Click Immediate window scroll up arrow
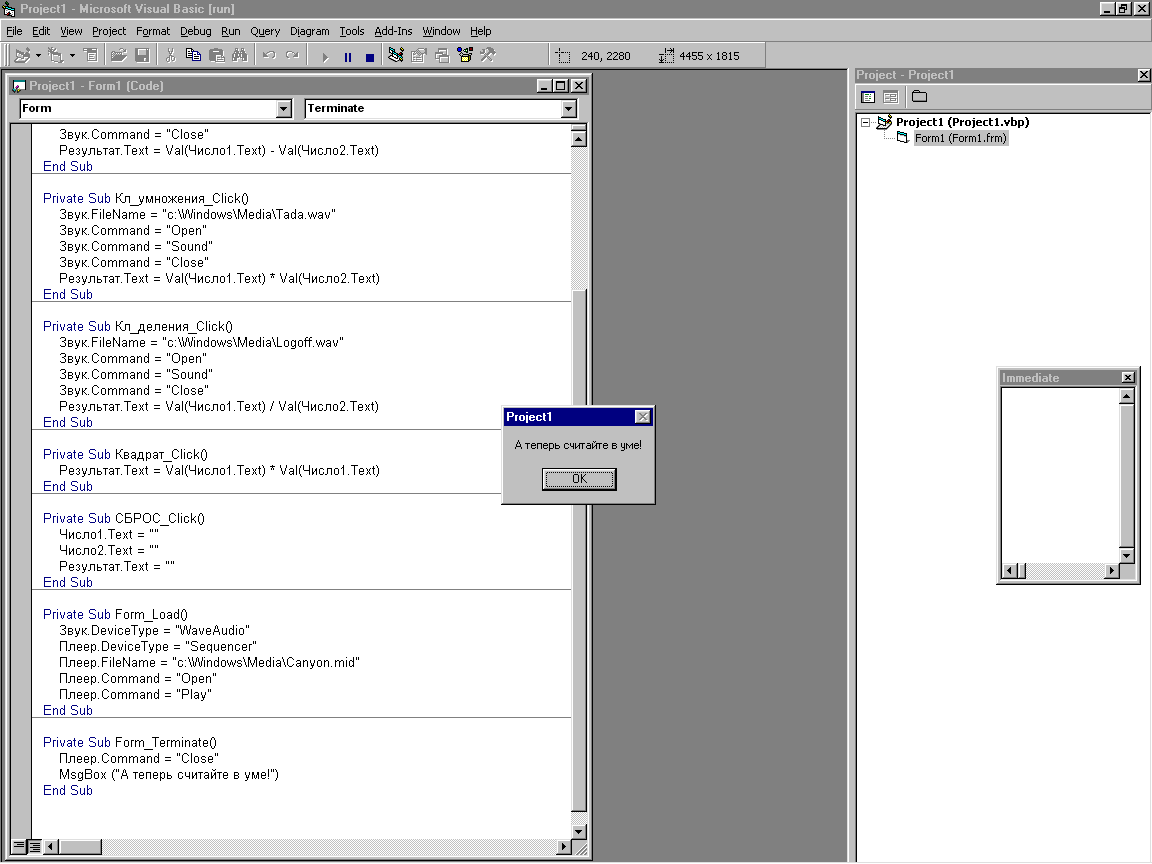The width and height of the screenshot is (1152, 864). coord(1127,396)
